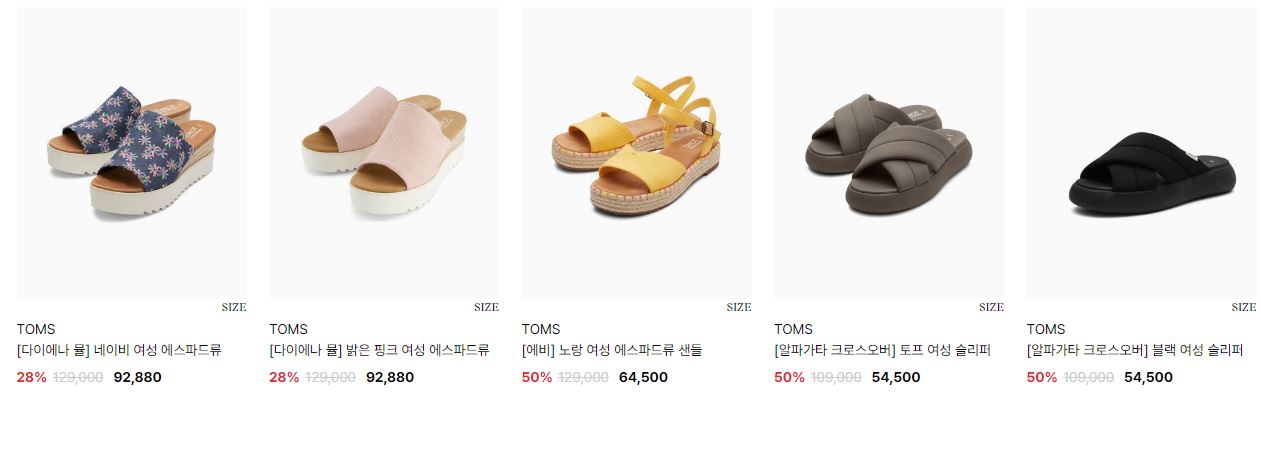The width and height of the screenshot is (1261, 450).
Task: Open the black Alpargata Crossover slipper image
Action: [1142, 153]
